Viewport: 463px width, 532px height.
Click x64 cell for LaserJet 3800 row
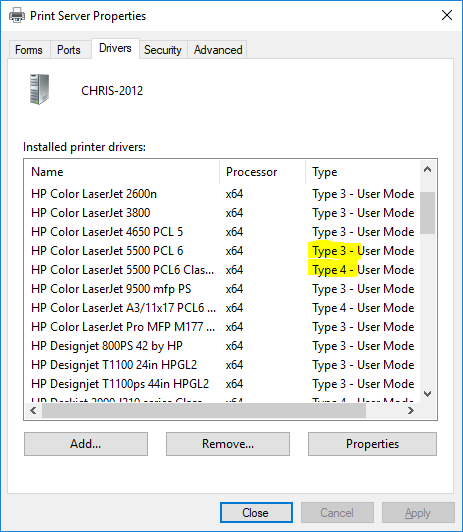234,213
